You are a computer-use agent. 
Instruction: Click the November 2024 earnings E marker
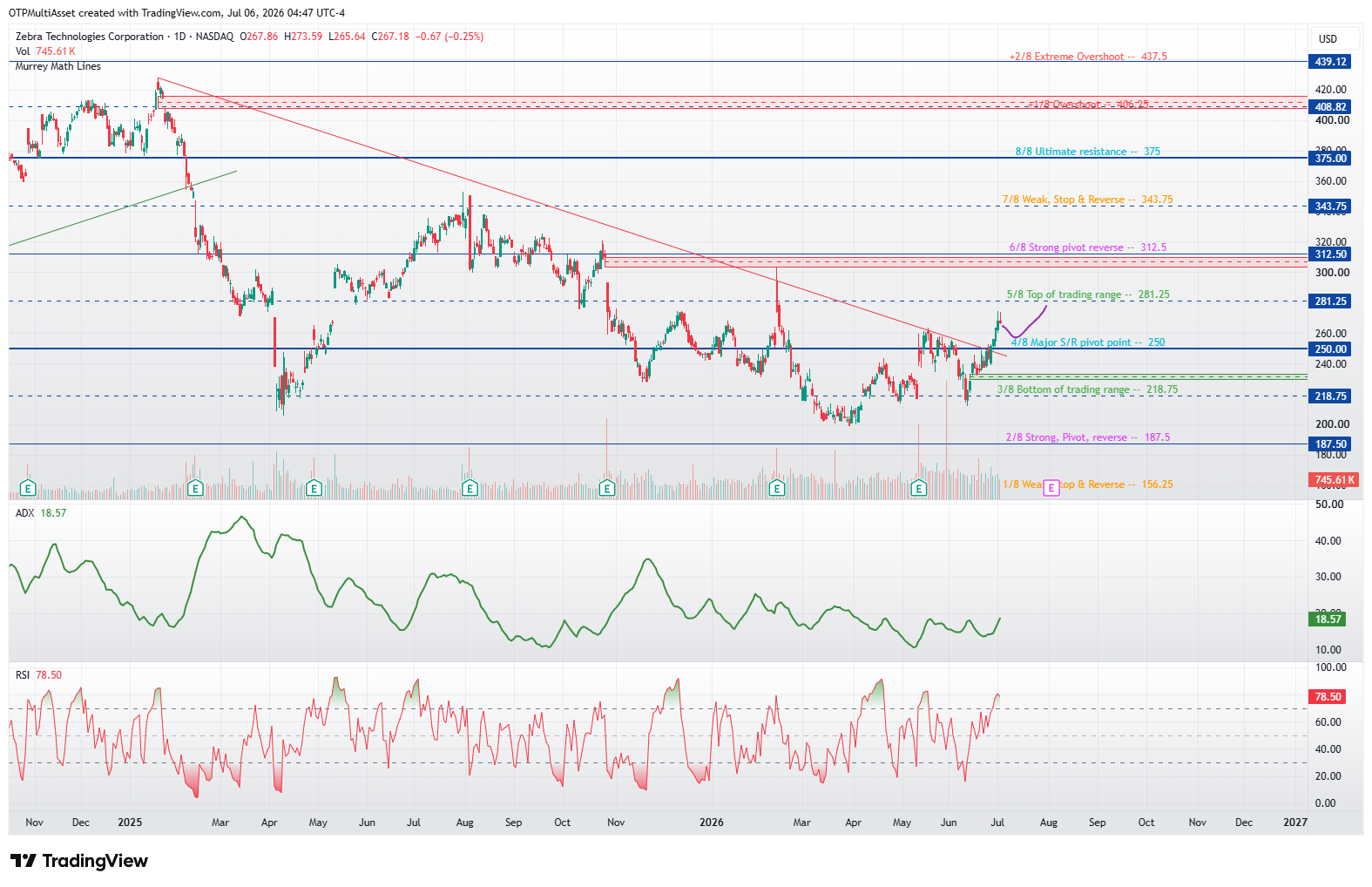click(28, 489)
